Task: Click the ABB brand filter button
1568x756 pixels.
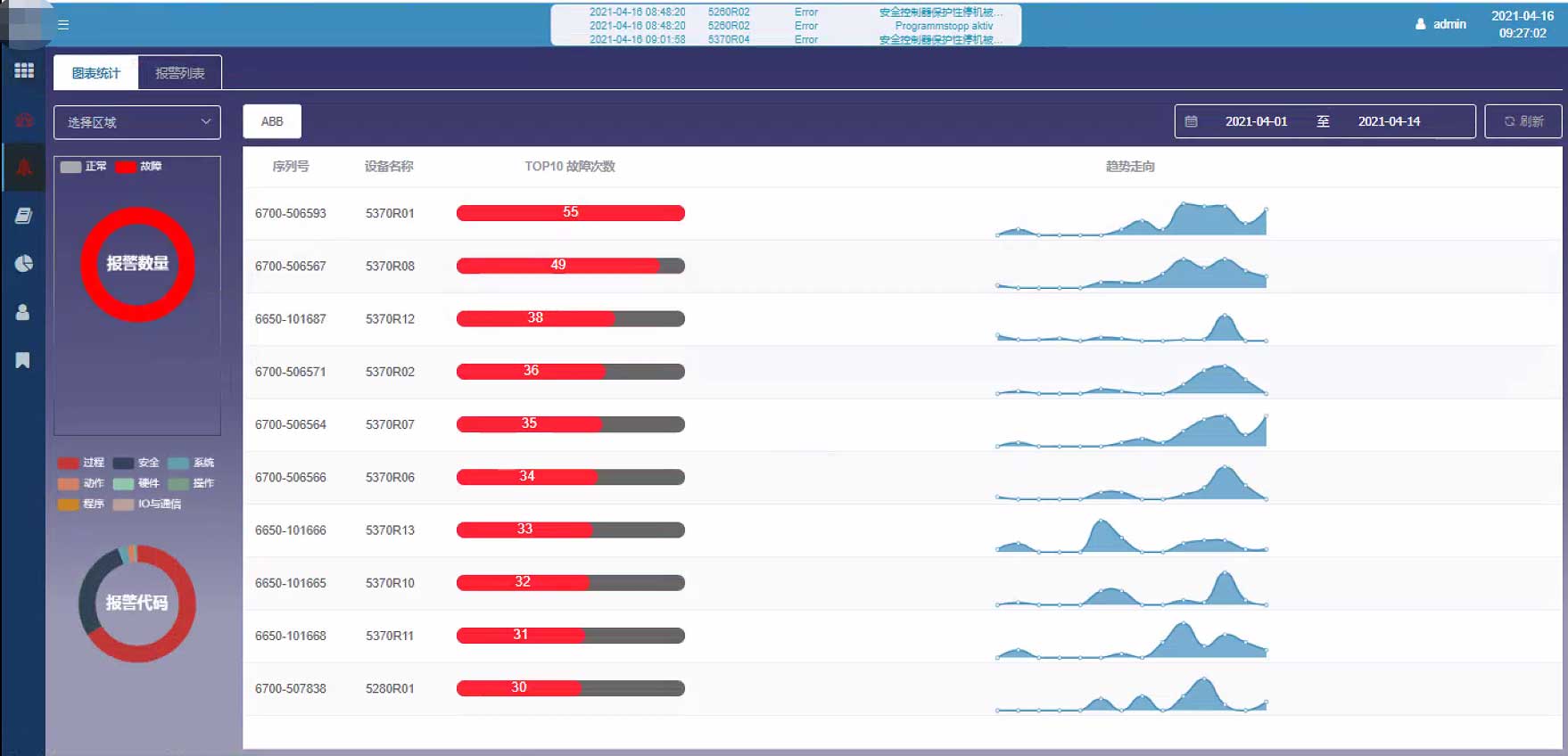Action: click(x=272, y=121)
